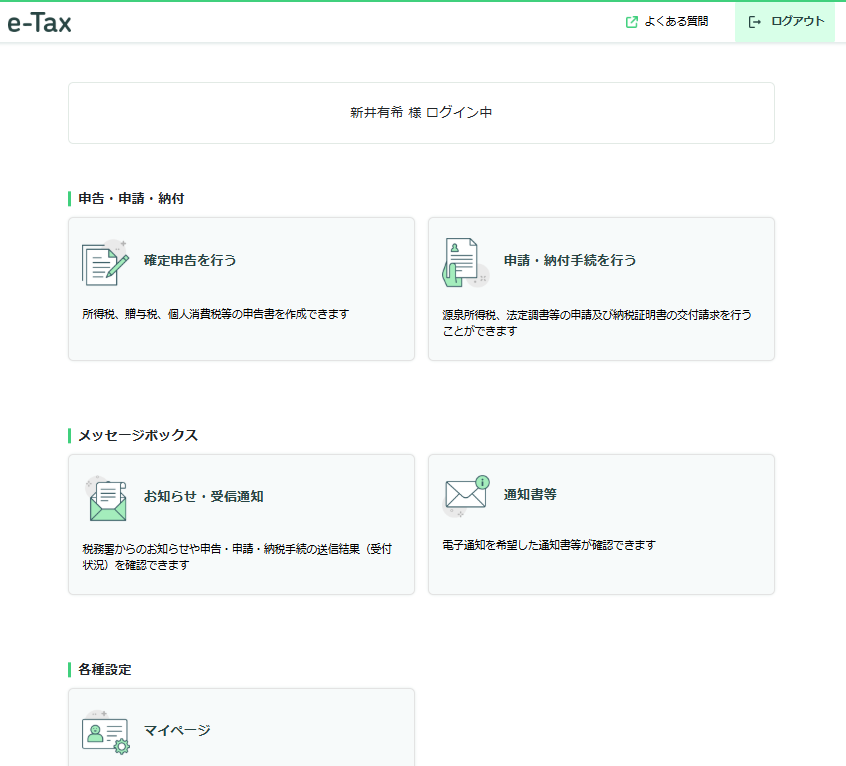Click the external link icon beside よくある質問
The height and width of the screenshot is (766, 846).
pyautogui.click(x=631, y=22)
